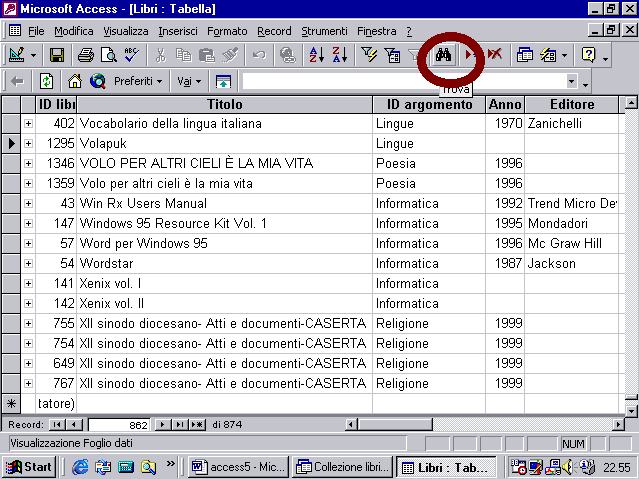The height and width of the screenshot is (479, 639).
Task: Click record number field showing 862
Action: (119, 425)
